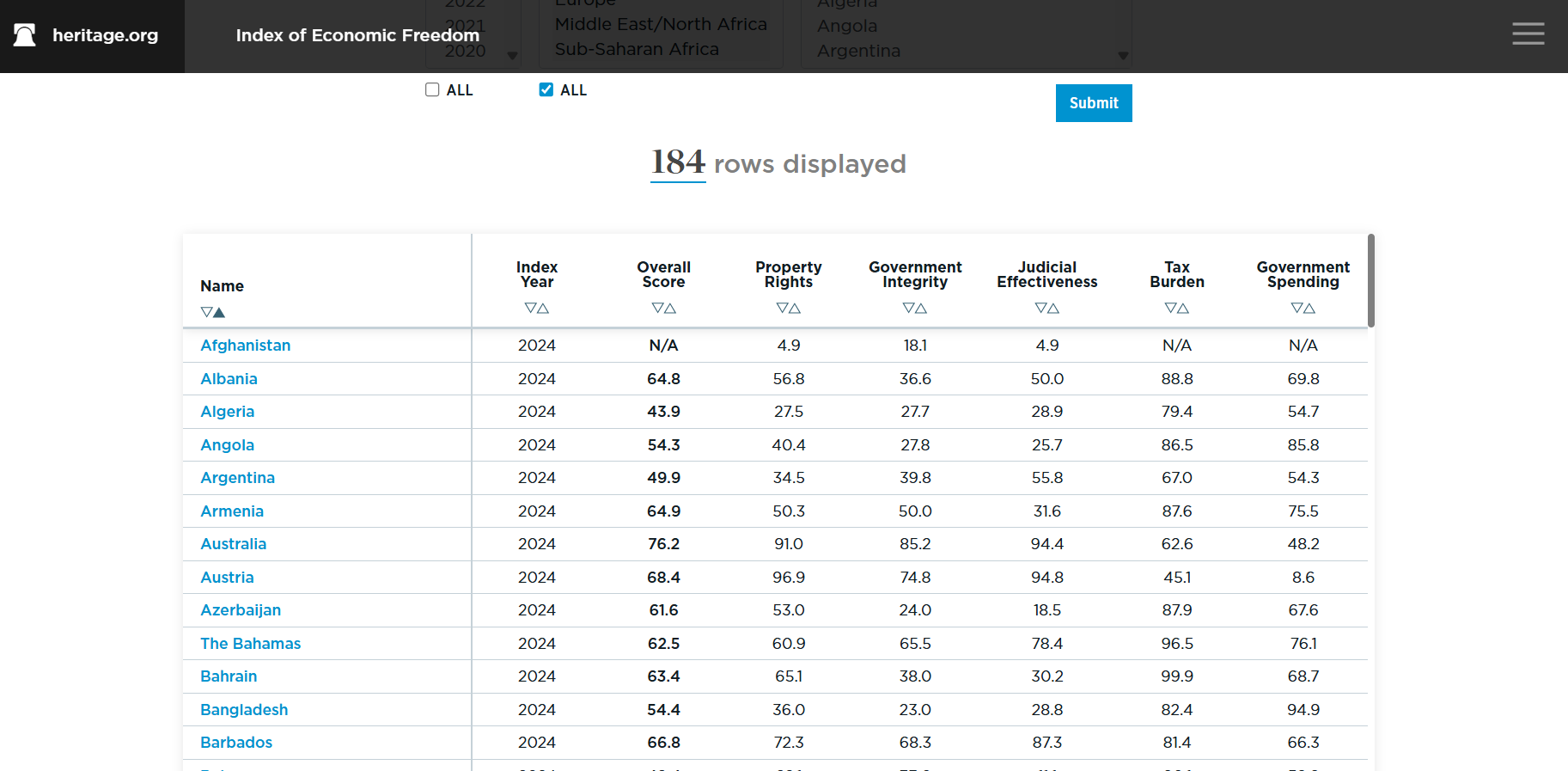
Task: Click the Name column header
Action: coord(222,286)
